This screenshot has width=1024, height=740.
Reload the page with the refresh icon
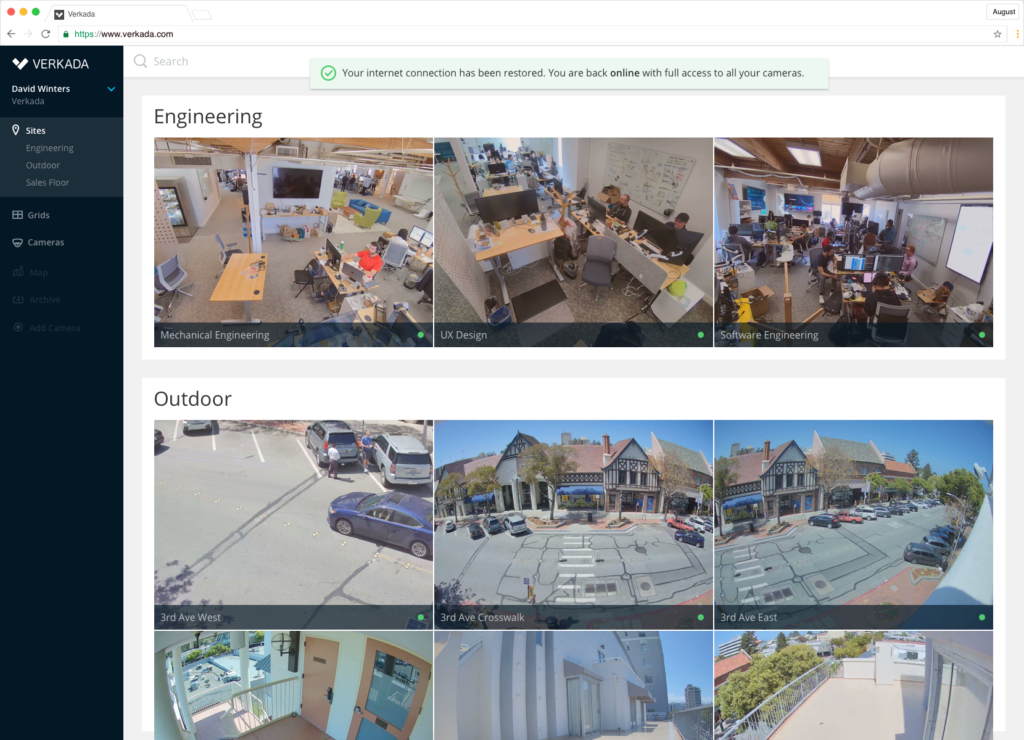point(46,34)
